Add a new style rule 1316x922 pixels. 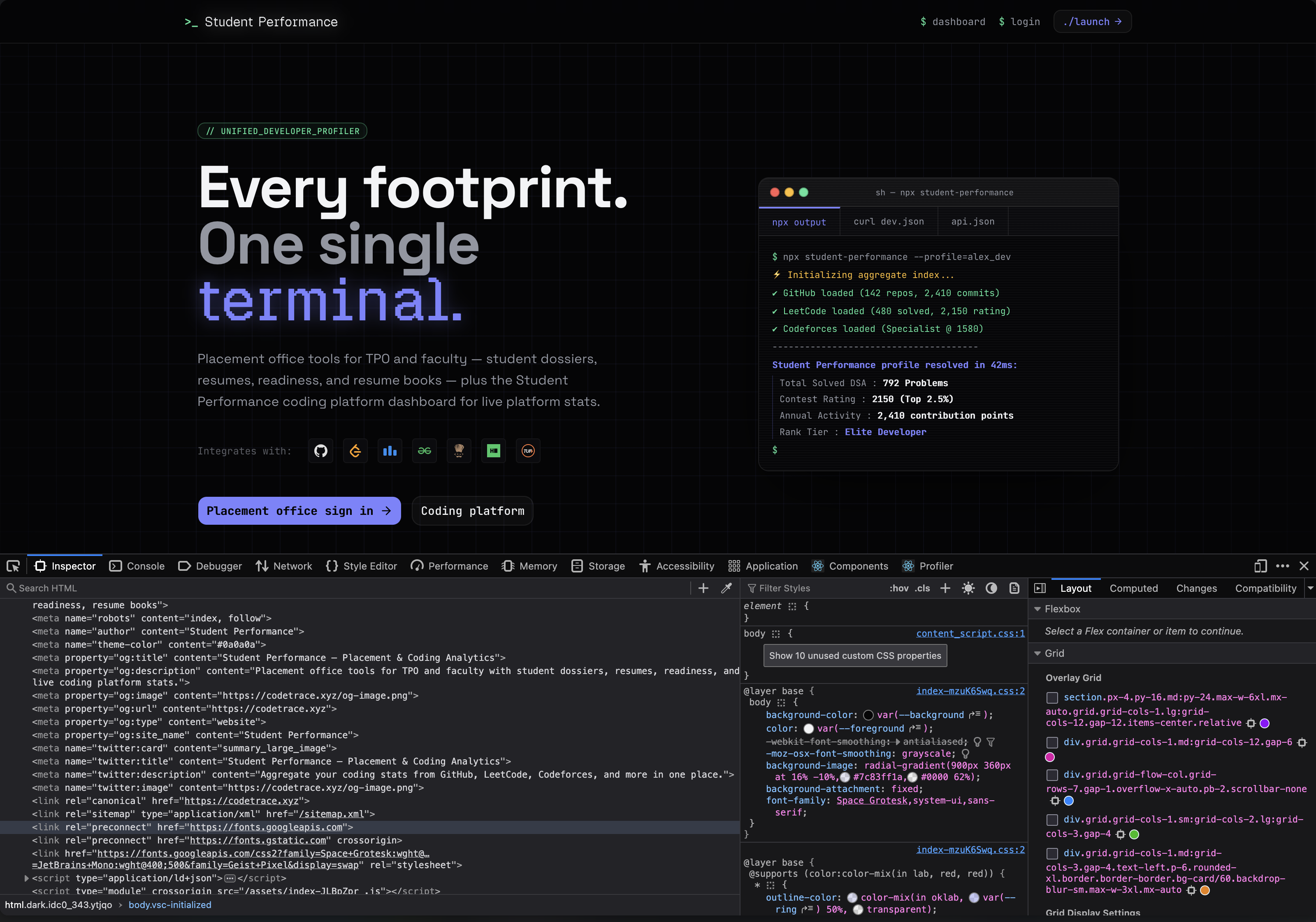coord(945,588)
